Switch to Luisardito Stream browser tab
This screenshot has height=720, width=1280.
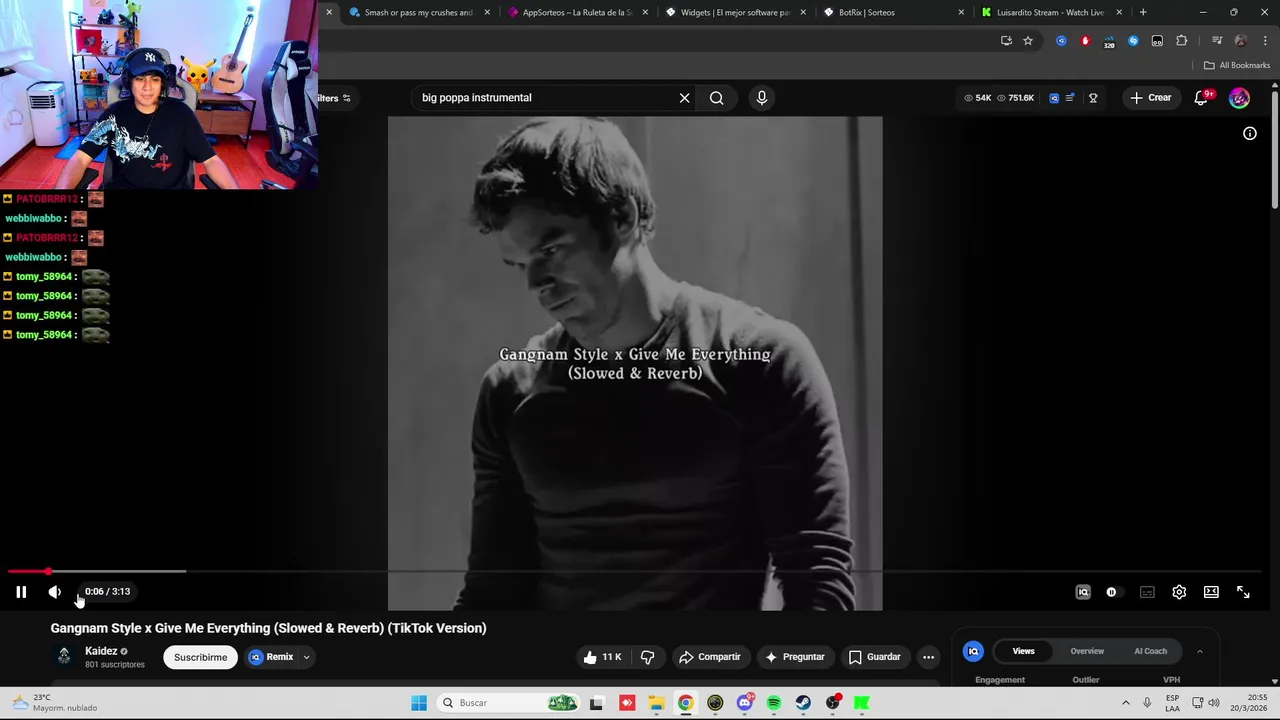coord(1051,12)
